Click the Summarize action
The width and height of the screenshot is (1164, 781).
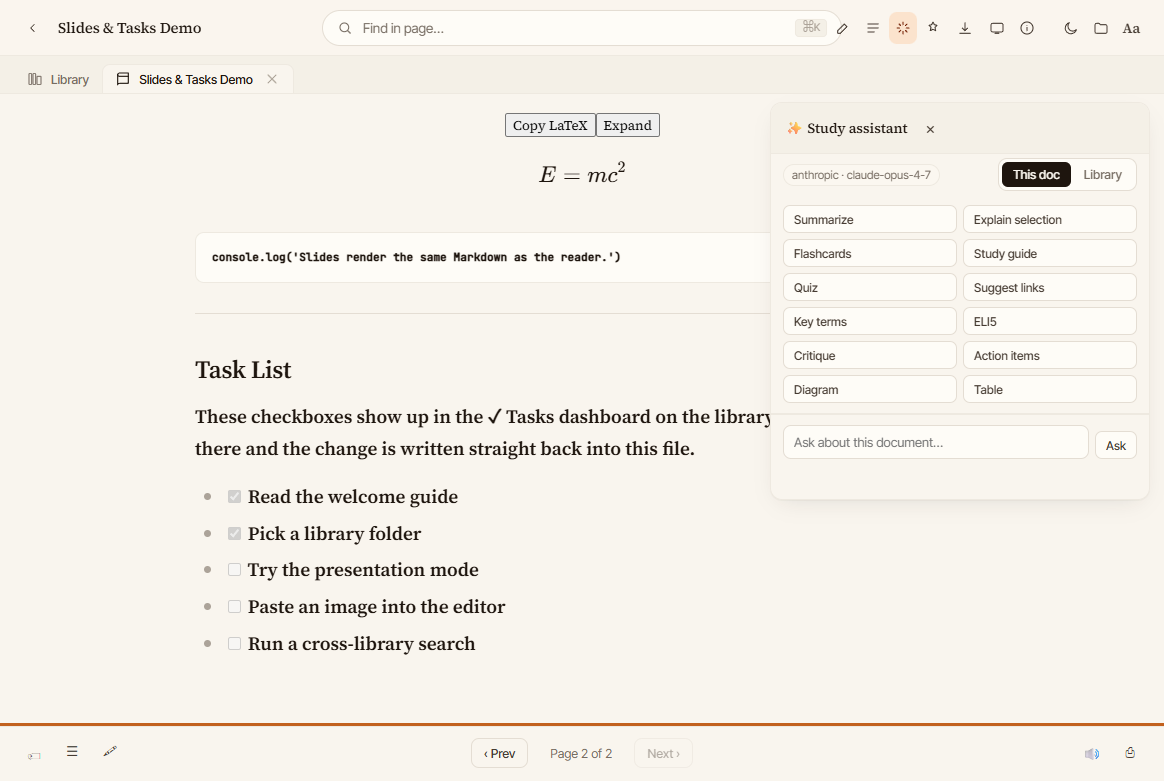[x=869, y=220]
